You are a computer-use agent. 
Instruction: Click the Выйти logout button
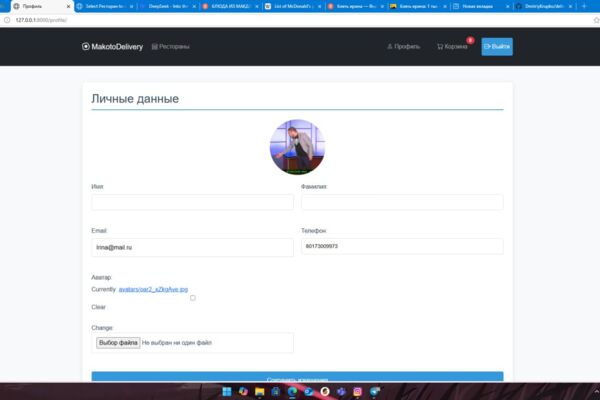coord(497,47)
